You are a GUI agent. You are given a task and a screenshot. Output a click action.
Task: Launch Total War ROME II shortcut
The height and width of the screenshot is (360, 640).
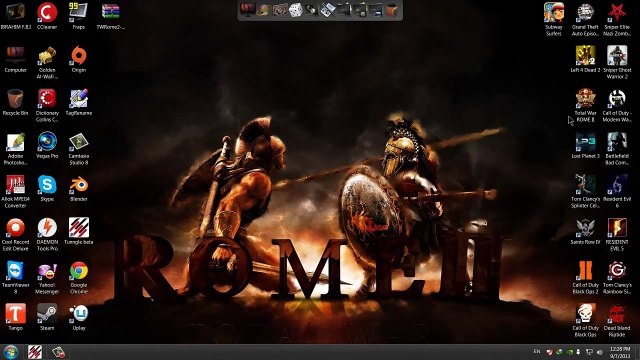click(x=585, y=105)
